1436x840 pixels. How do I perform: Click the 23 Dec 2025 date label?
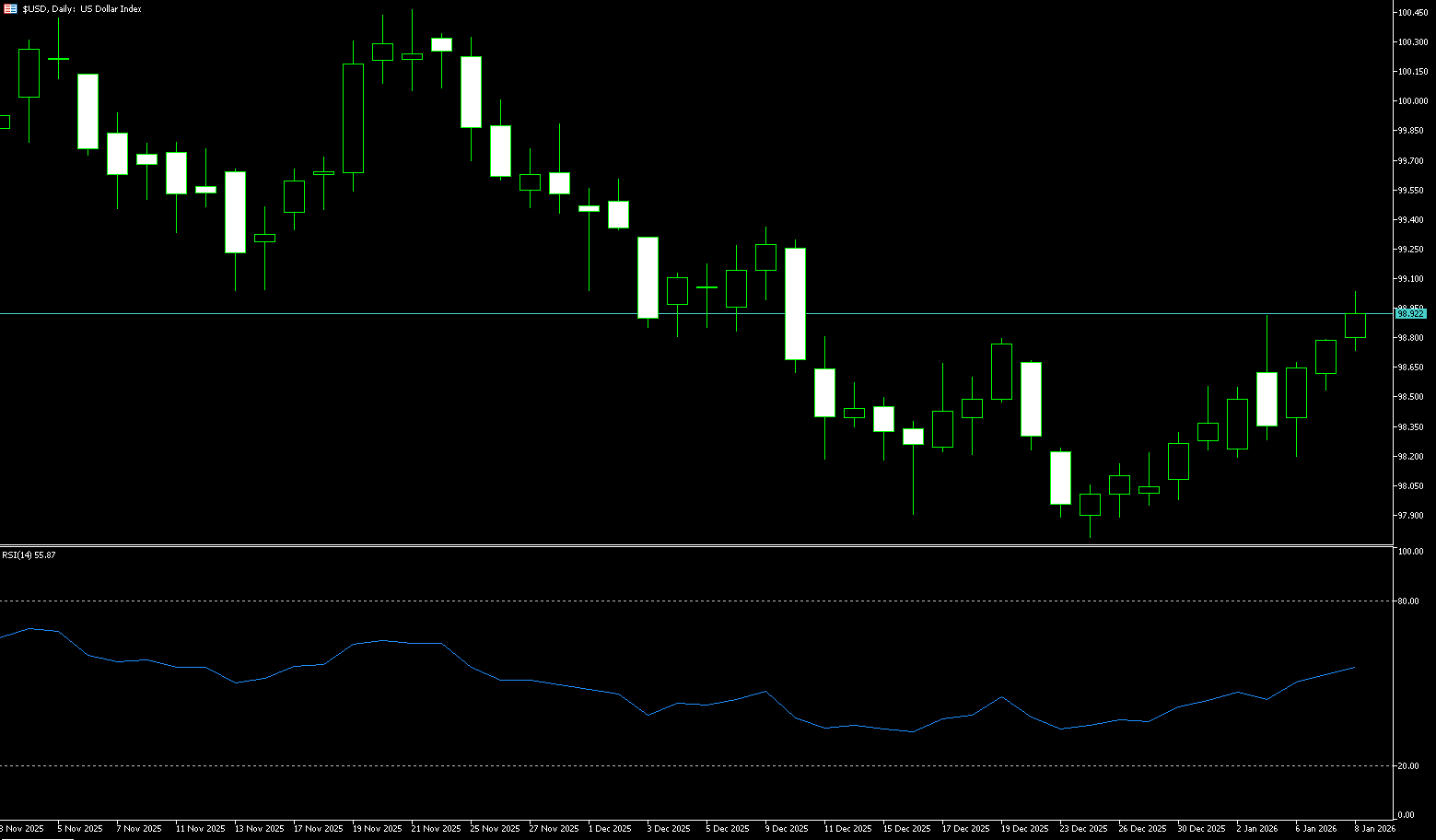[1083, 829]
